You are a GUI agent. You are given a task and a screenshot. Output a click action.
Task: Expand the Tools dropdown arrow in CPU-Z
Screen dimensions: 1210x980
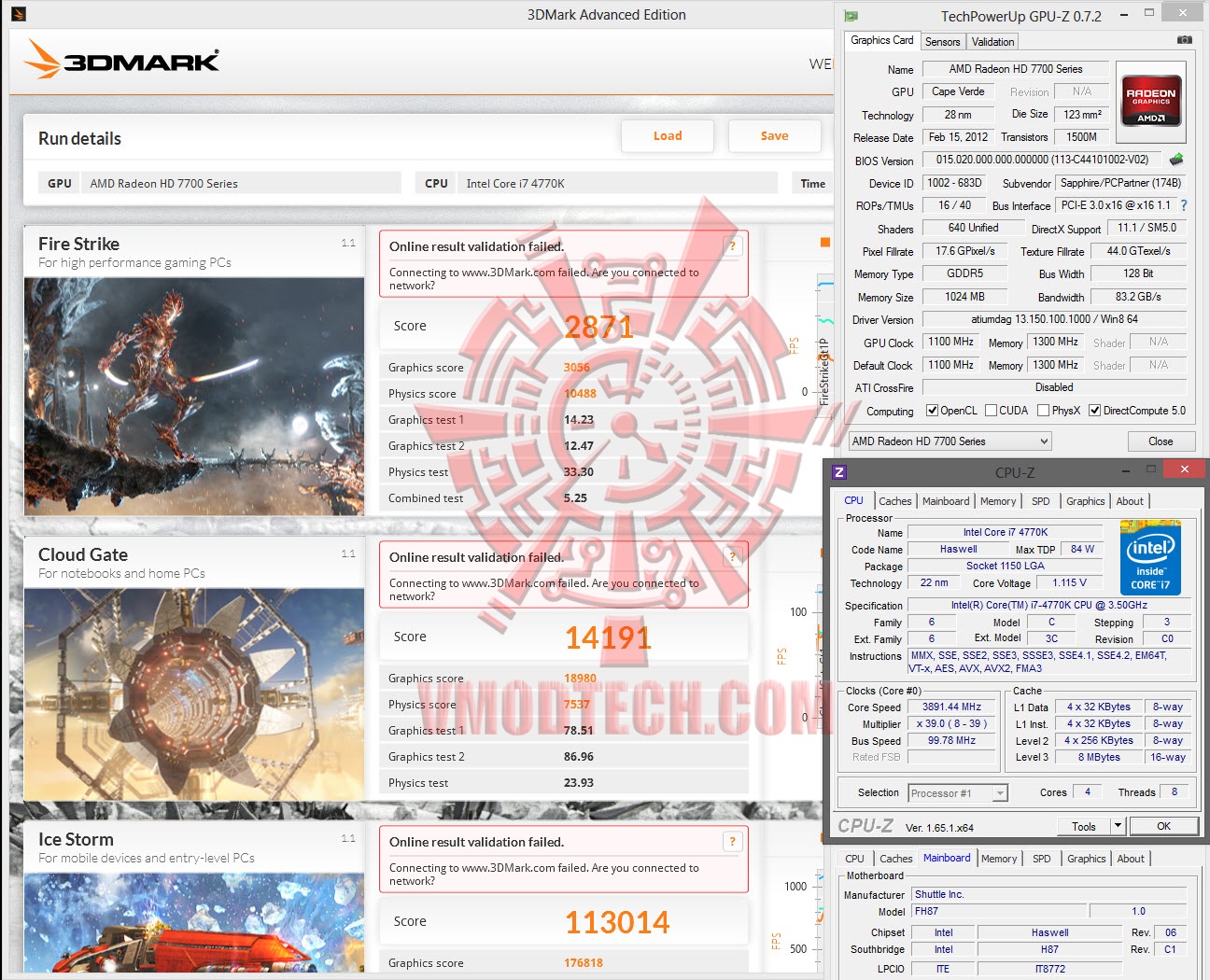click(x=1117, y=826)
